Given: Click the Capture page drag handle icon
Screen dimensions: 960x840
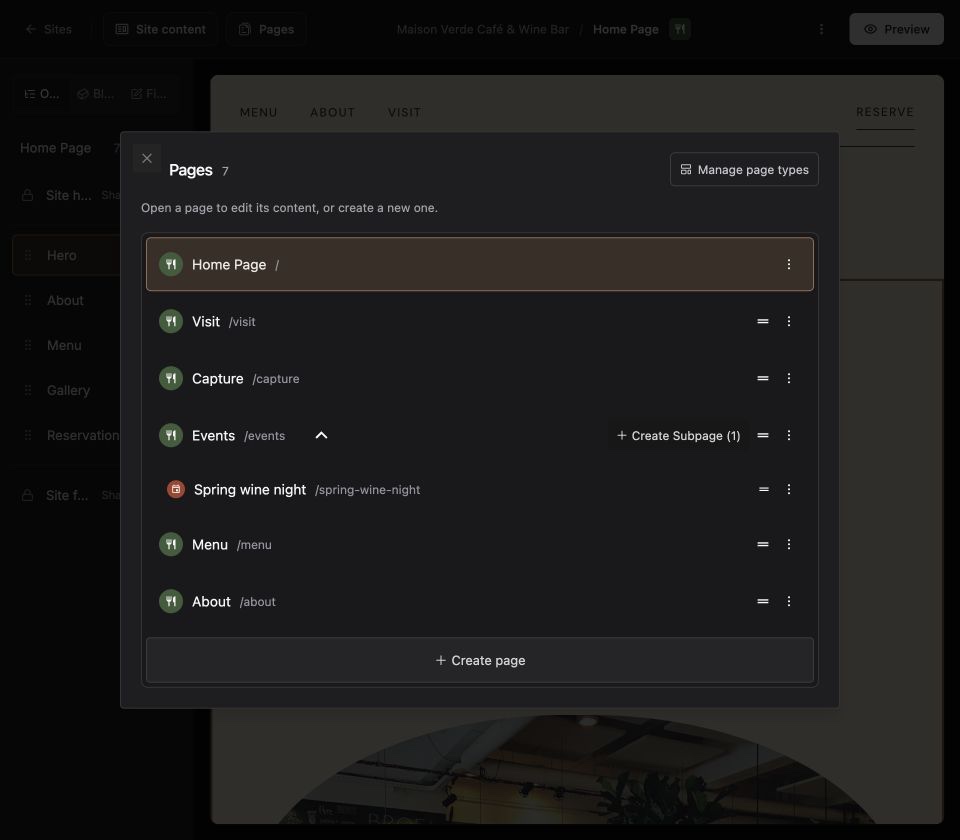Looking at the screenshot, I should click(763, 378).
